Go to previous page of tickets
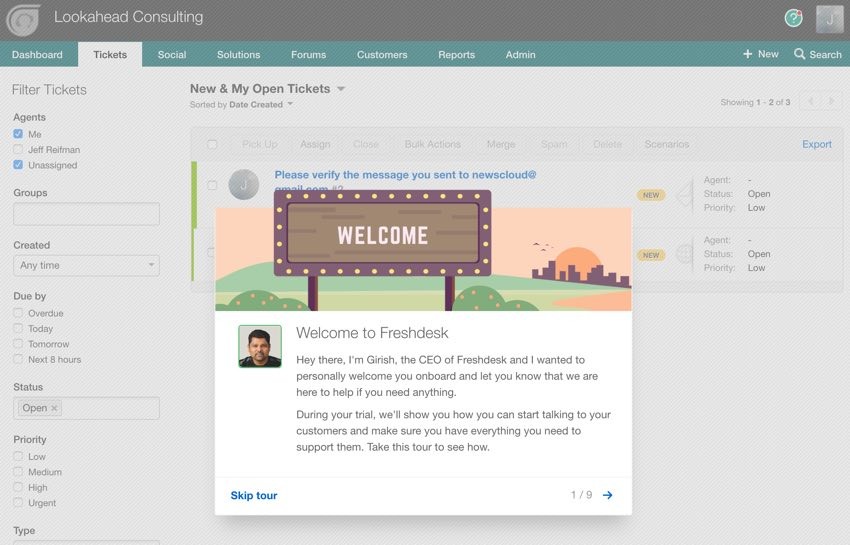 (812, 101)
